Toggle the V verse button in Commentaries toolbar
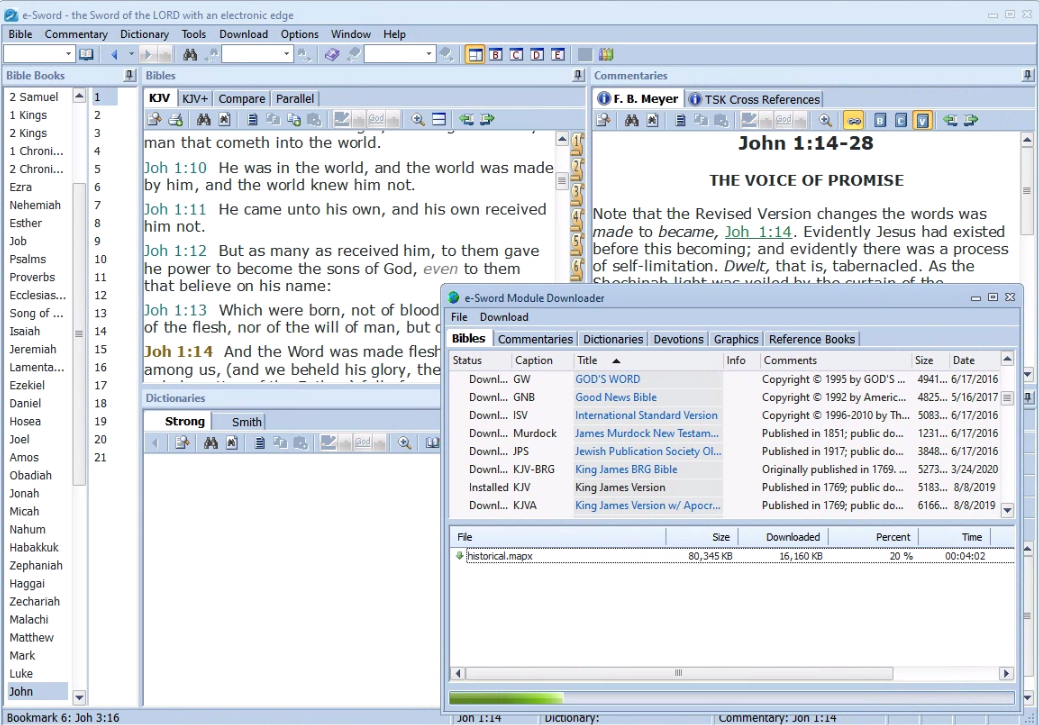 922,120
